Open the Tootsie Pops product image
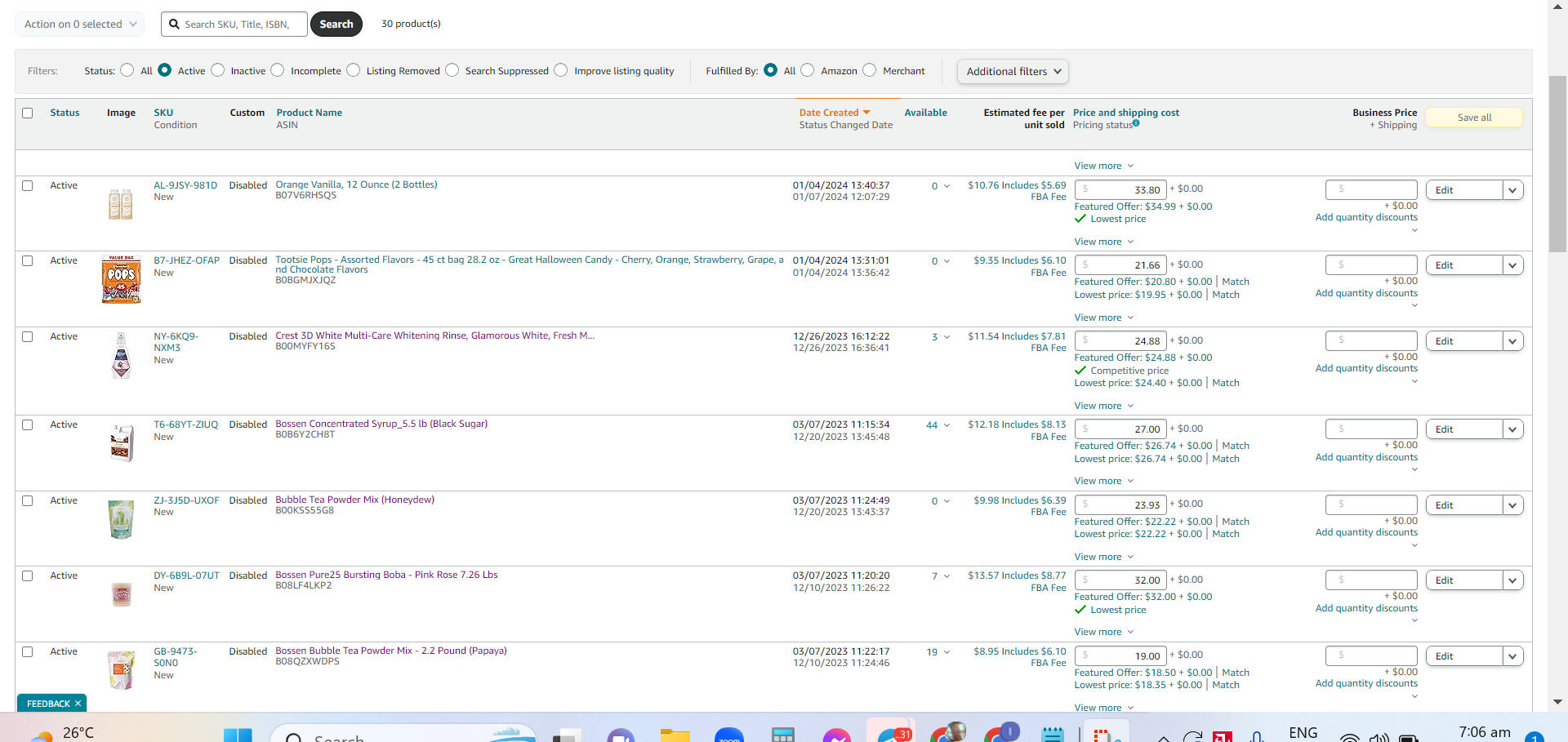The image size is (1568, 742). pyautogui.click(x=121, y=279)
